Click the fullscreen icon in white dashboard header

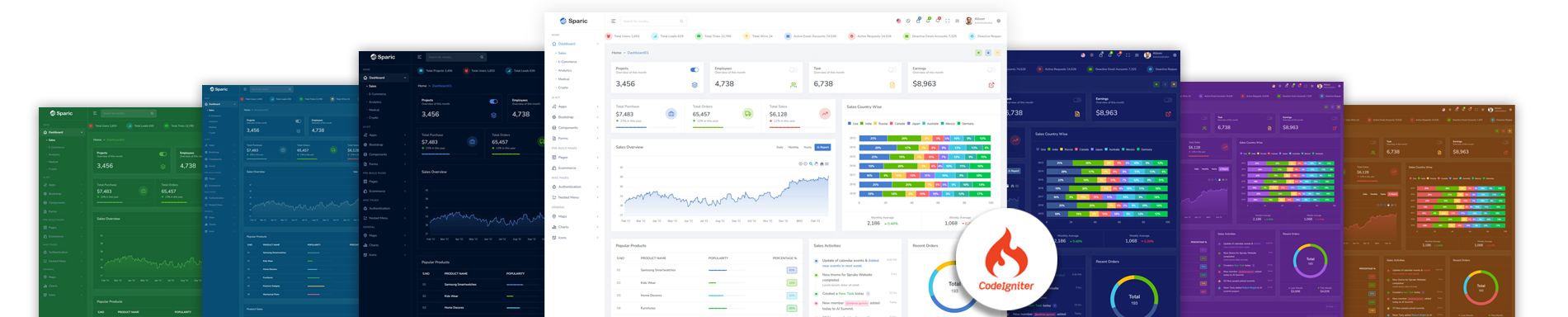point(947,21)
